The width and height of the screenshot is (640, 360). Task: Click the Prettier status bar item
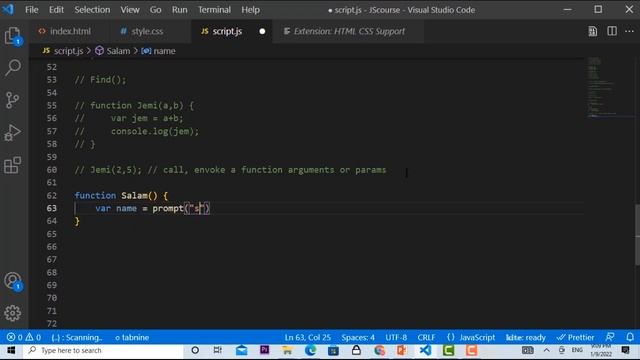point(576,338)
